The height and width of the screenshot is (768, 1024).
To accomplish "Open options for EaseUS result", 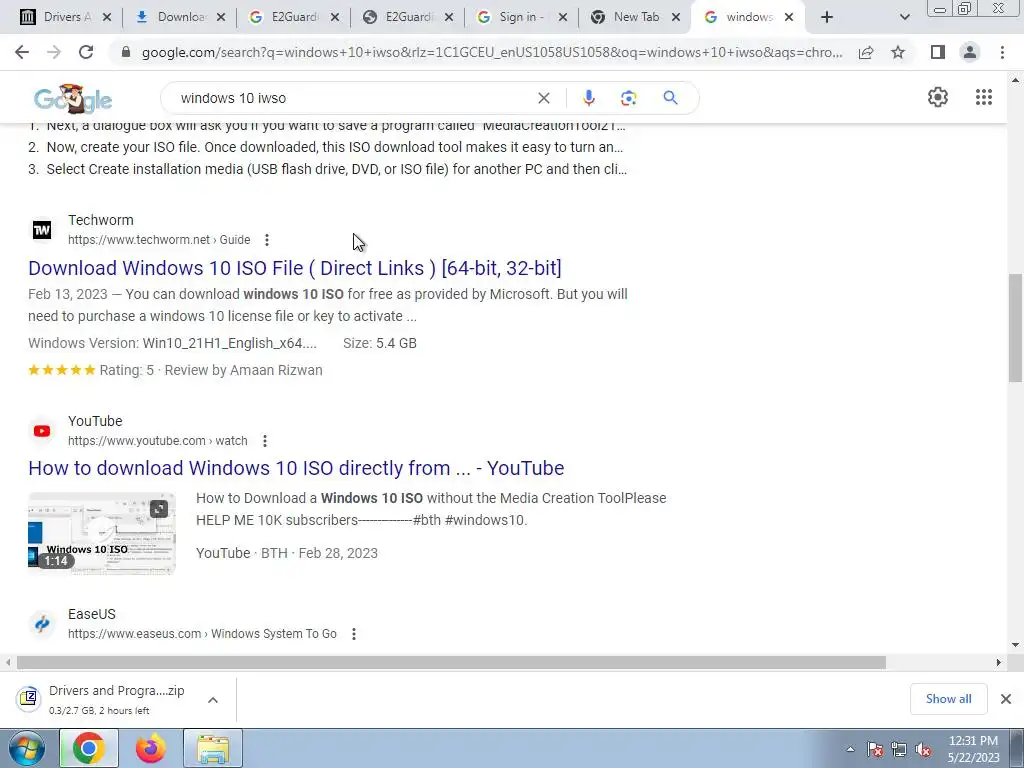I will (x=353, y=633).
